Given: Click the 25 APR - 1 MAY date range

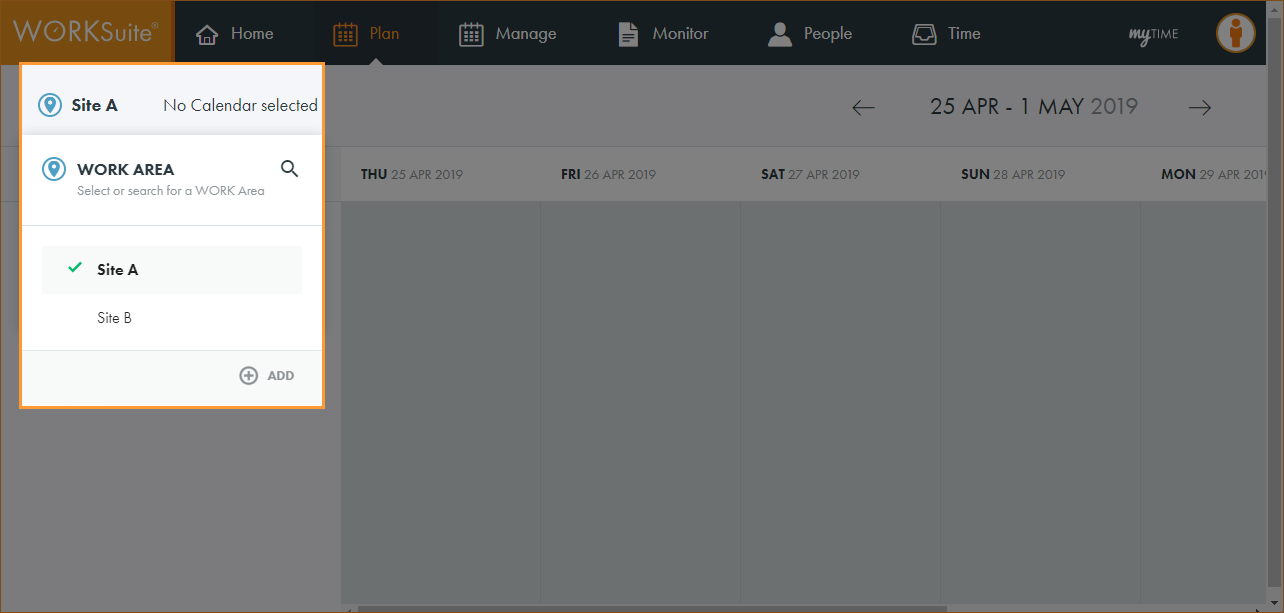Looking at the screenshot, I should (x=1033, y=107).
